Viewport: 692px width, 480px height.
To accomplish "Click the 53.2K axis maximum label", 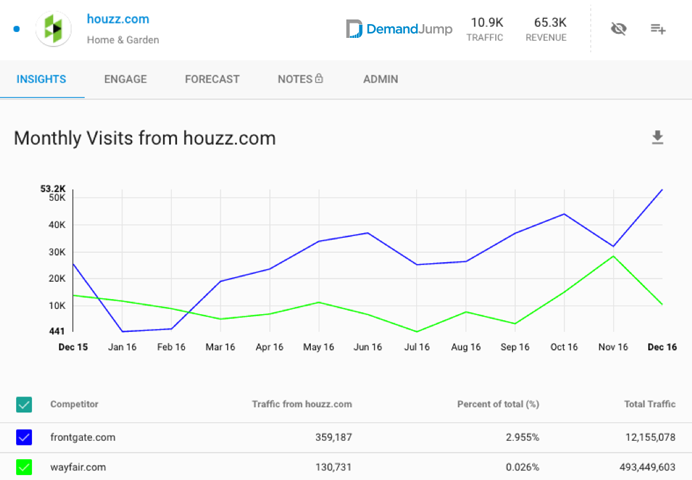I will click(53, 189).
